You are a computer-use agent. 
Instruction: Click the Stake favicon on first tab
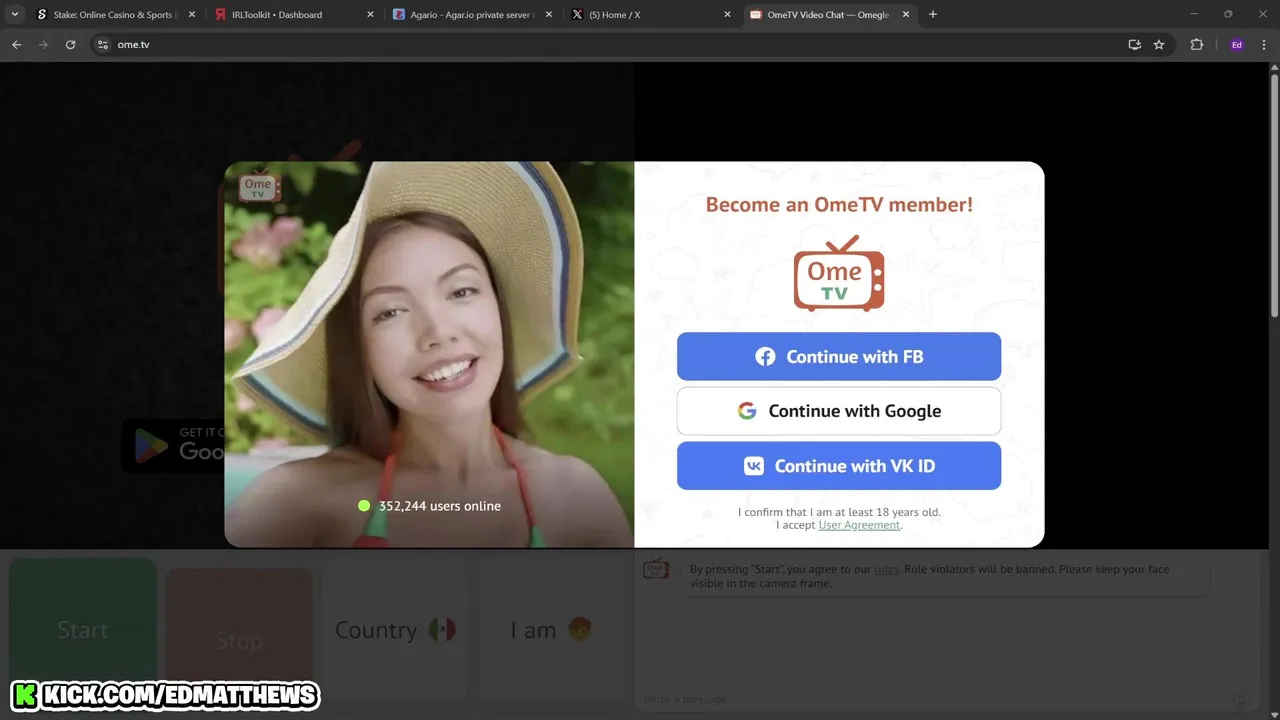coord(42,15)
